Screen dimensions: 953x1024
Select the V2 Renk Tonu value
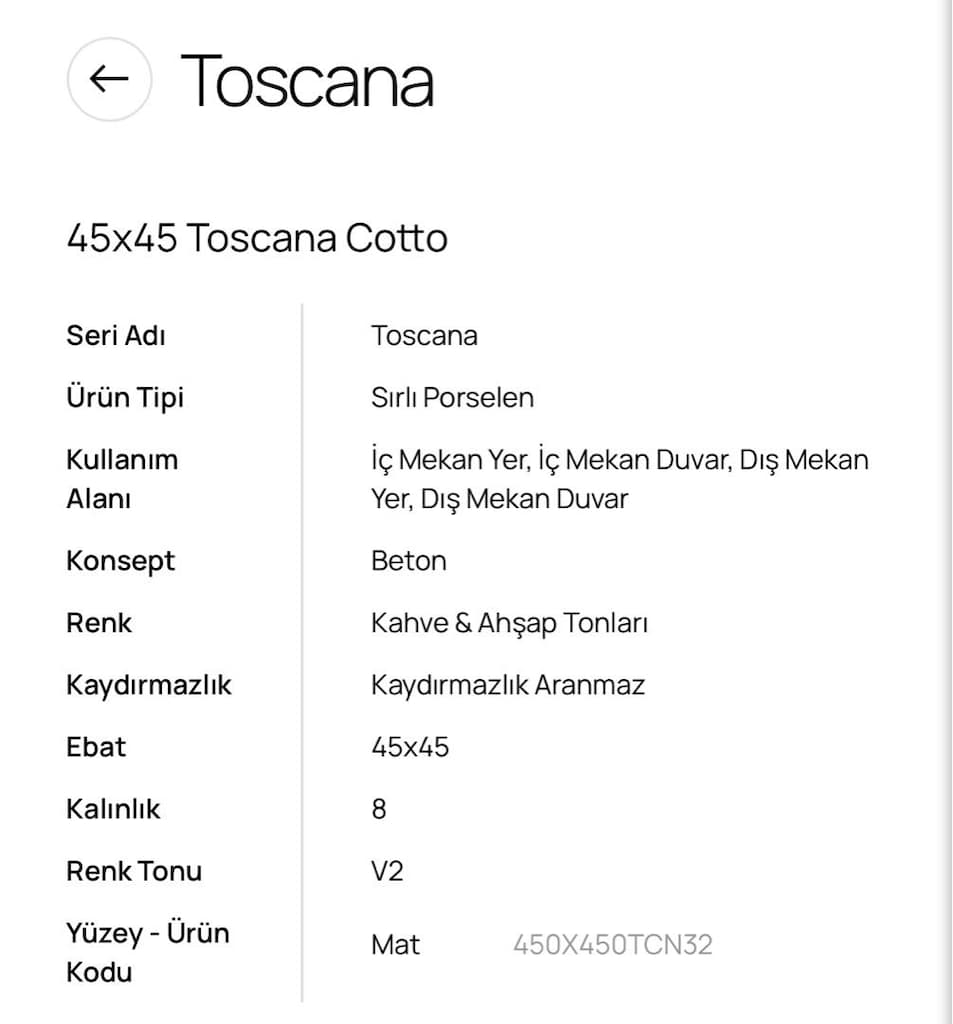point(387,871)
